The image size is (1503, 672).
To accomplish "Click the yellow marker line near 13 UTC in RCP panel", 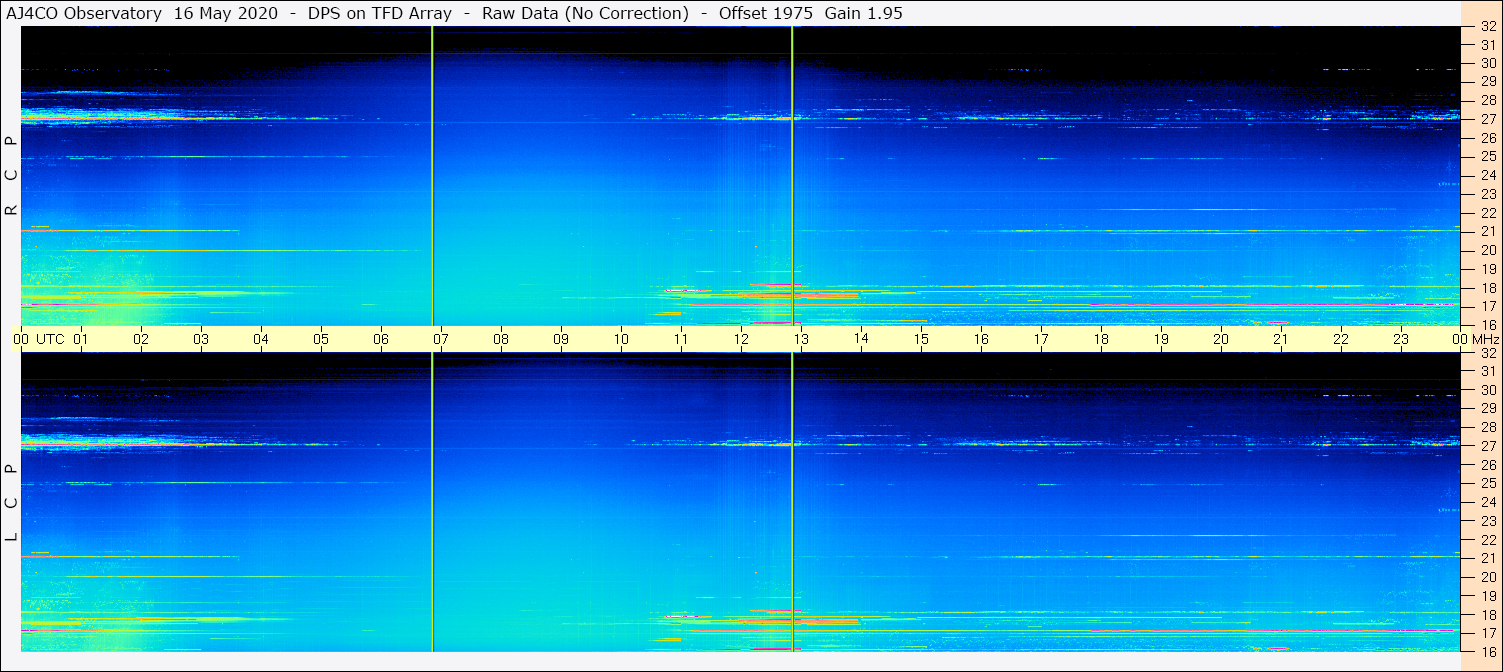I will [x=792, y=176].
